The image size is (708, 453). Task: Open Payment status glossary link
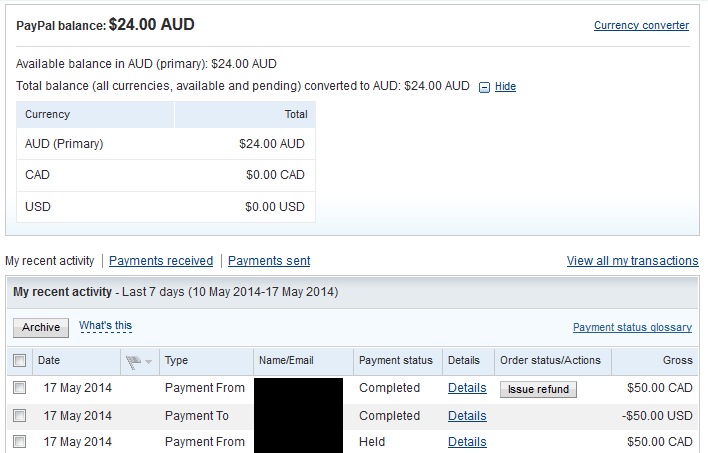[x=632, y=327]
